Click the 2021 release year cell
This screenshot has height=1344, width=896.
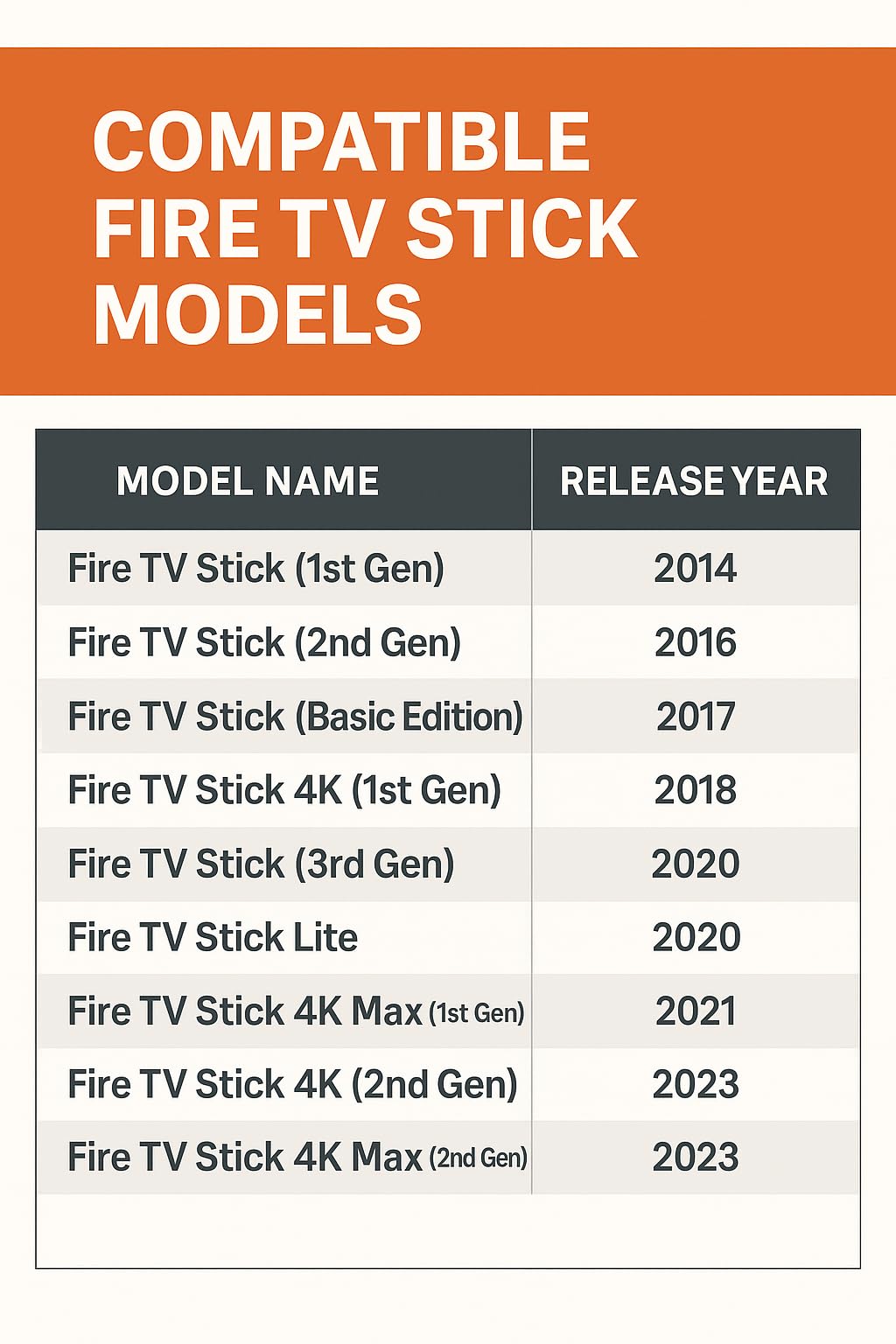pos(696,1011)
